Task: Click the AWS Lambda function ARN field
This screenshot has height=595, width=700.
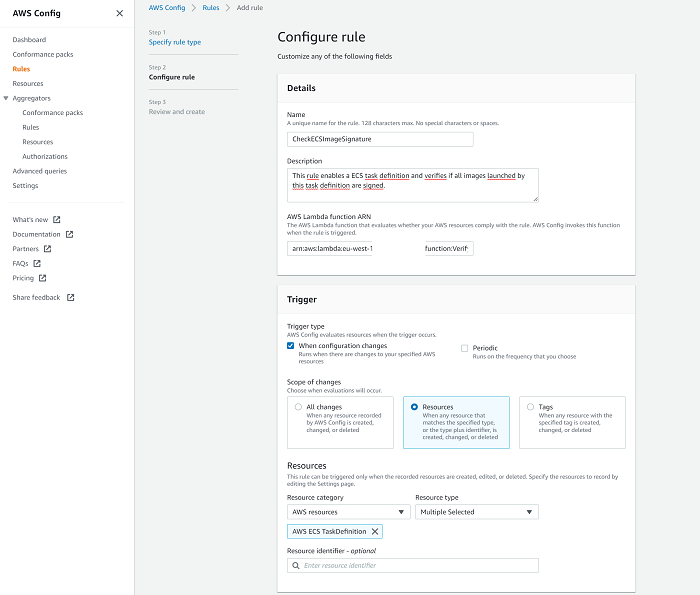Action: 380,249
